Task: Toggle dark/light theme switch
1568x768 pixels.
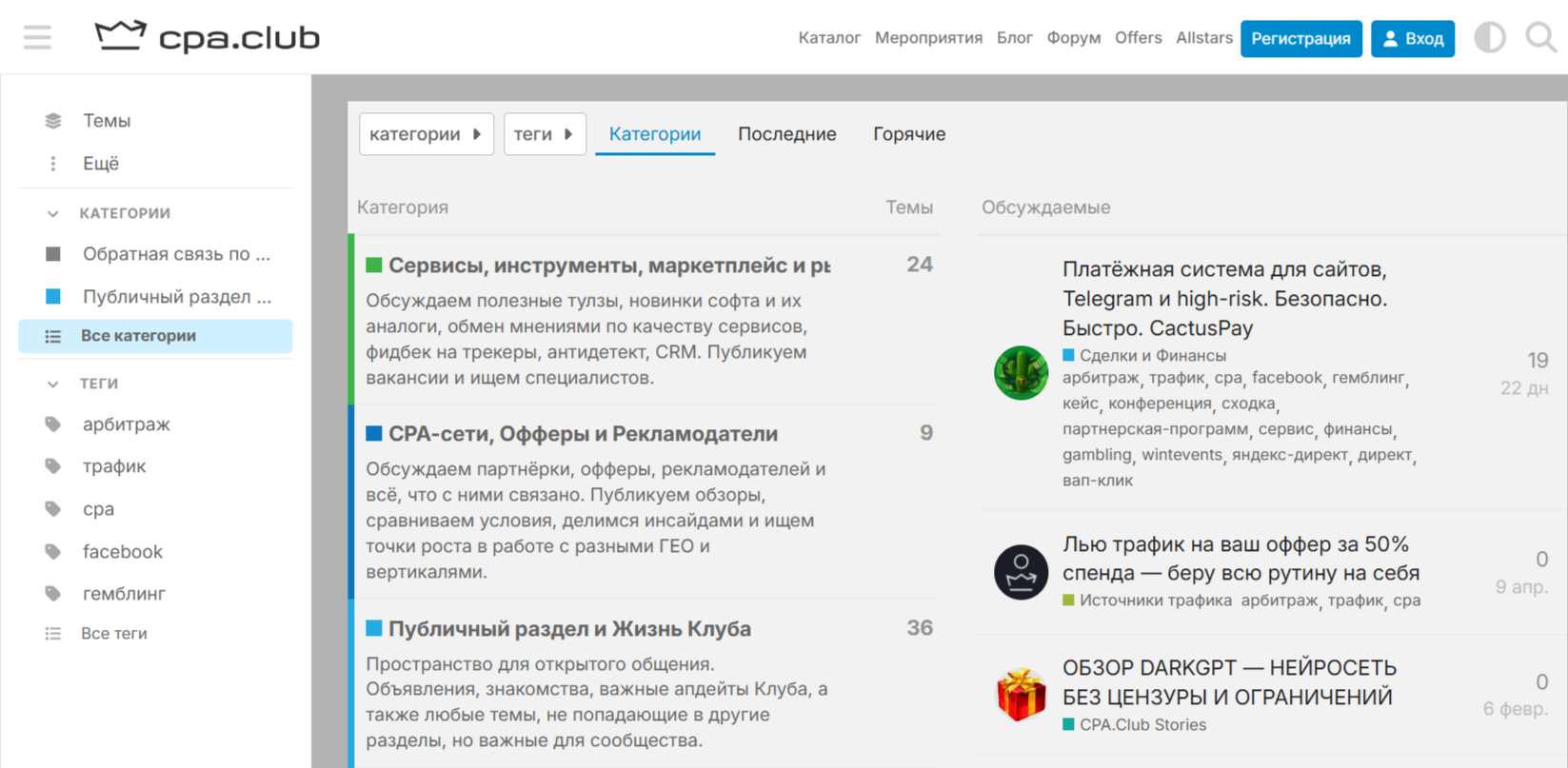Action: (x=1489, y=38)
